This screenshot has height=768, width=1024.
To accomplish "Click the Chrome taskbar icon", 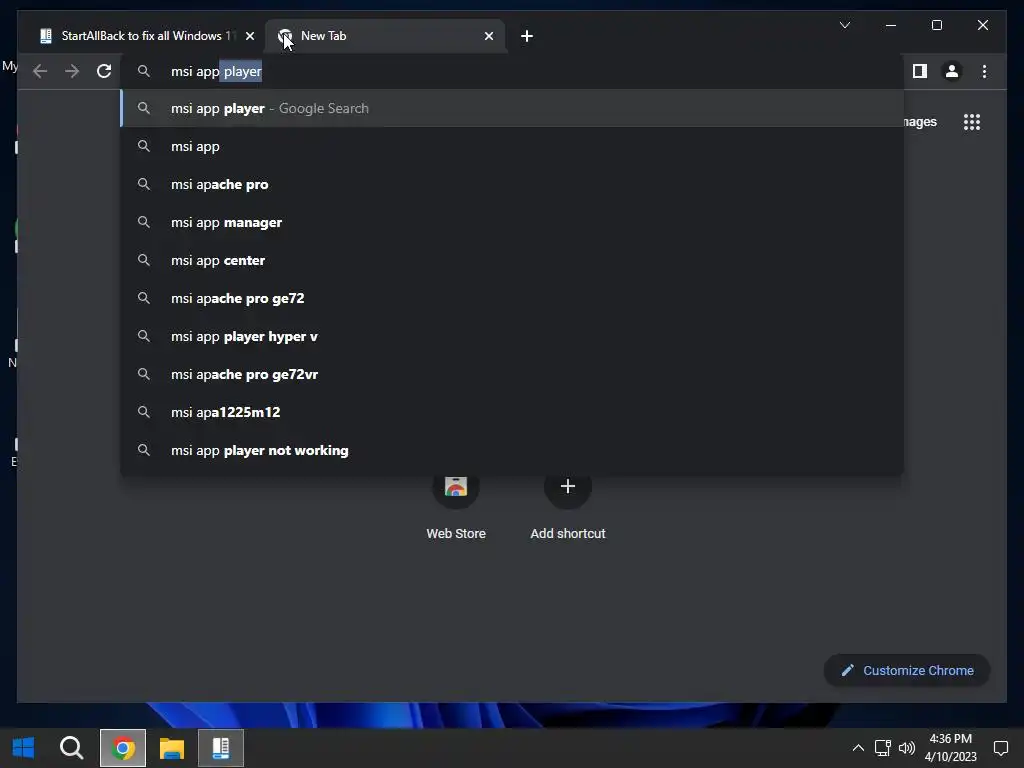I will tap(123, 748).
